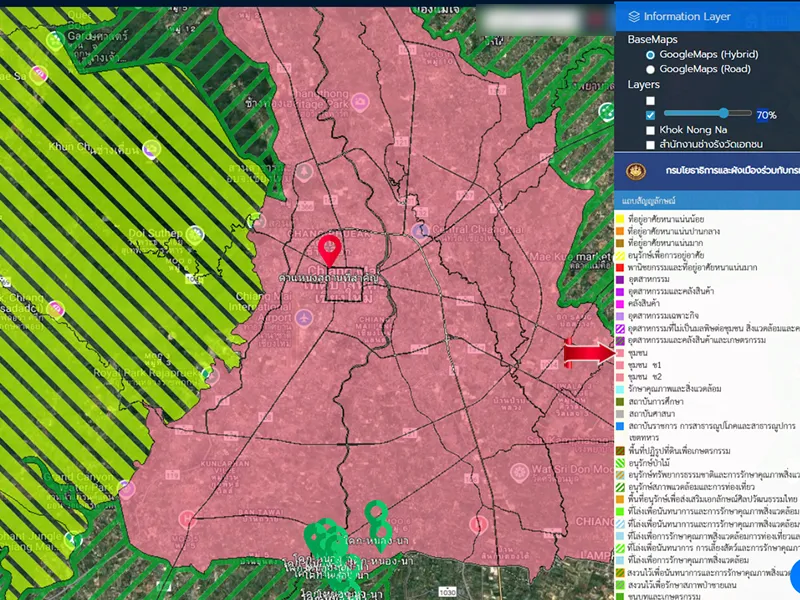800x600 pixels.
Task: Click the department emblem logo
Action: tap(635, 171)
